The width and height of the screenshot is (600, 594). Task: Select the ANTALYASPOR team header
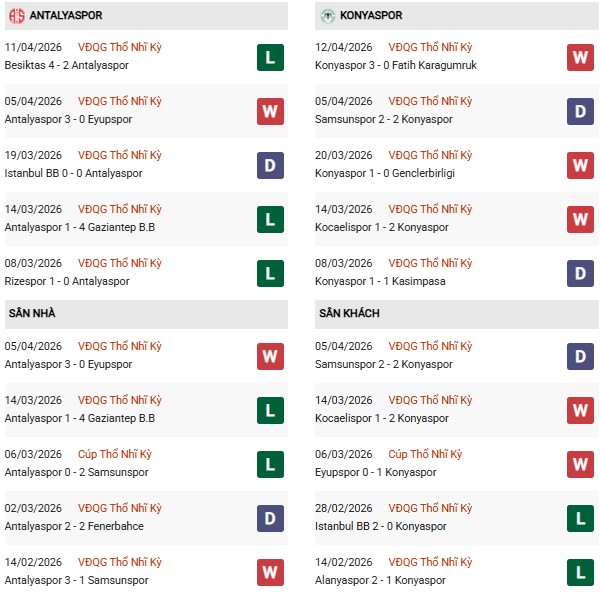tap(66, 16)
